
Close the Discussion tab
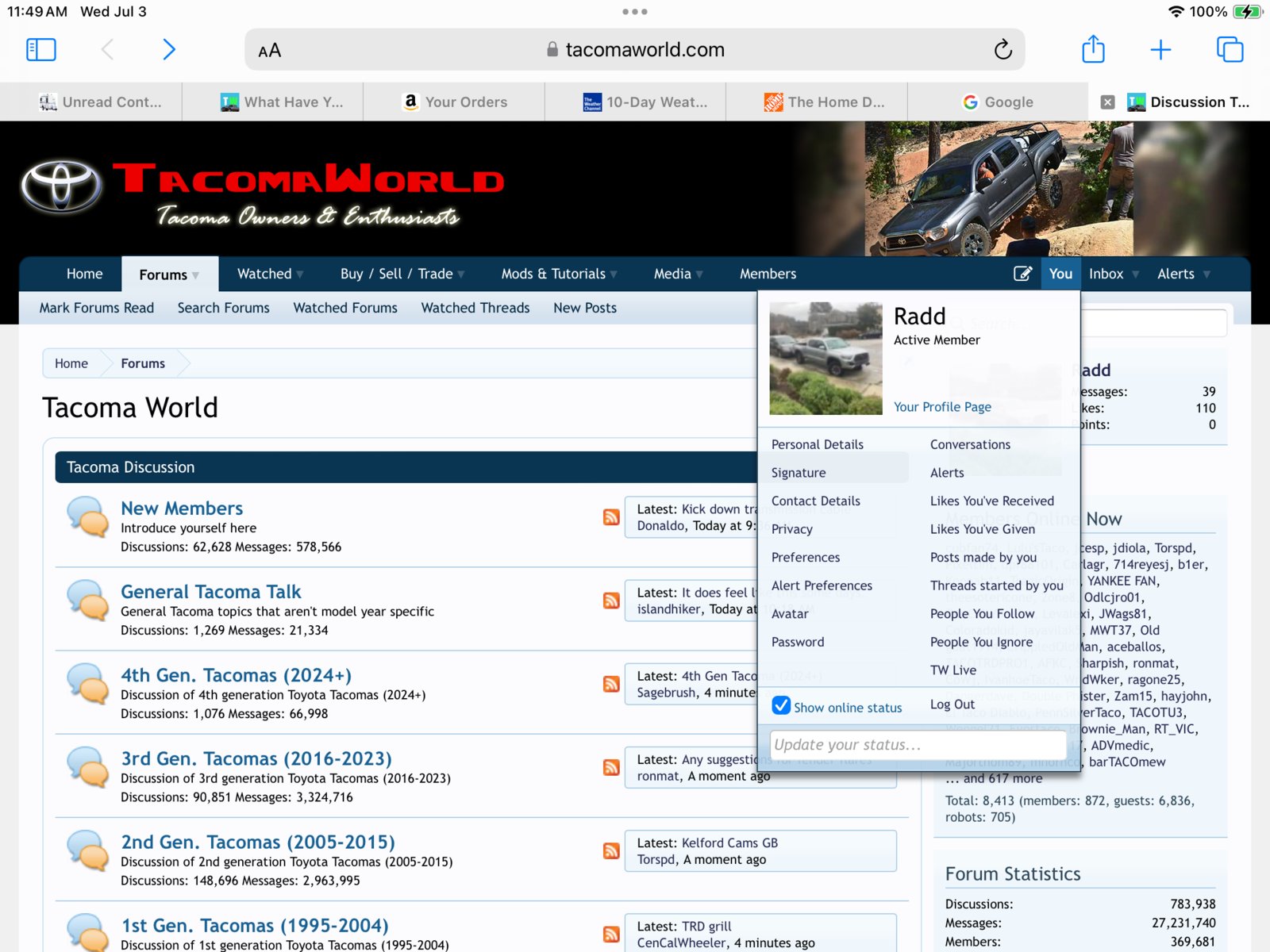point(1107,102)
